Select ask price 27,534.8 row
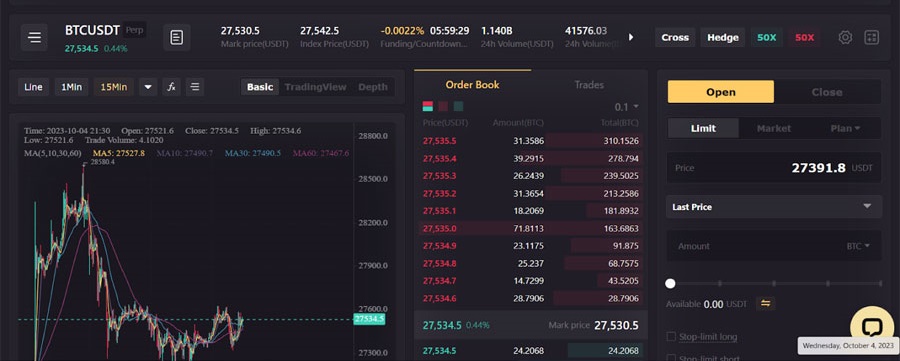The image size is (900, 361). (x=531, y=263)
